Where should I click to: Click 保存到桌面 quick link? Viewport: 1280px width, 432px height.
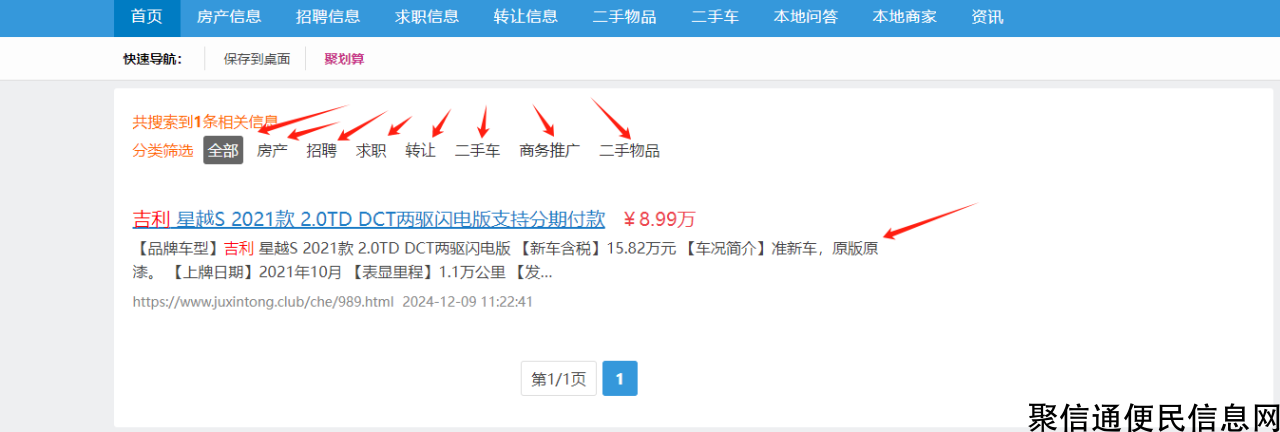pos(257,59)
